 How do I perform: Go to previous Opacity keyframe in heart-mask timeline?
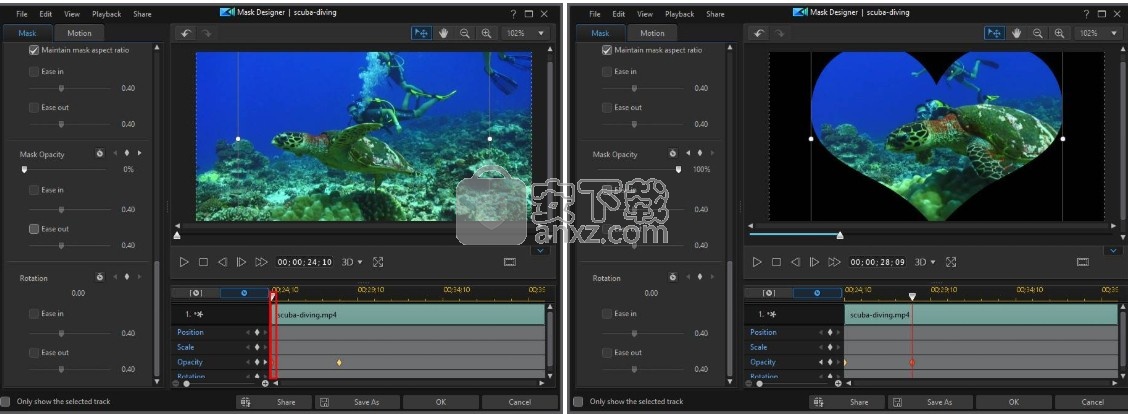point(821,362)
